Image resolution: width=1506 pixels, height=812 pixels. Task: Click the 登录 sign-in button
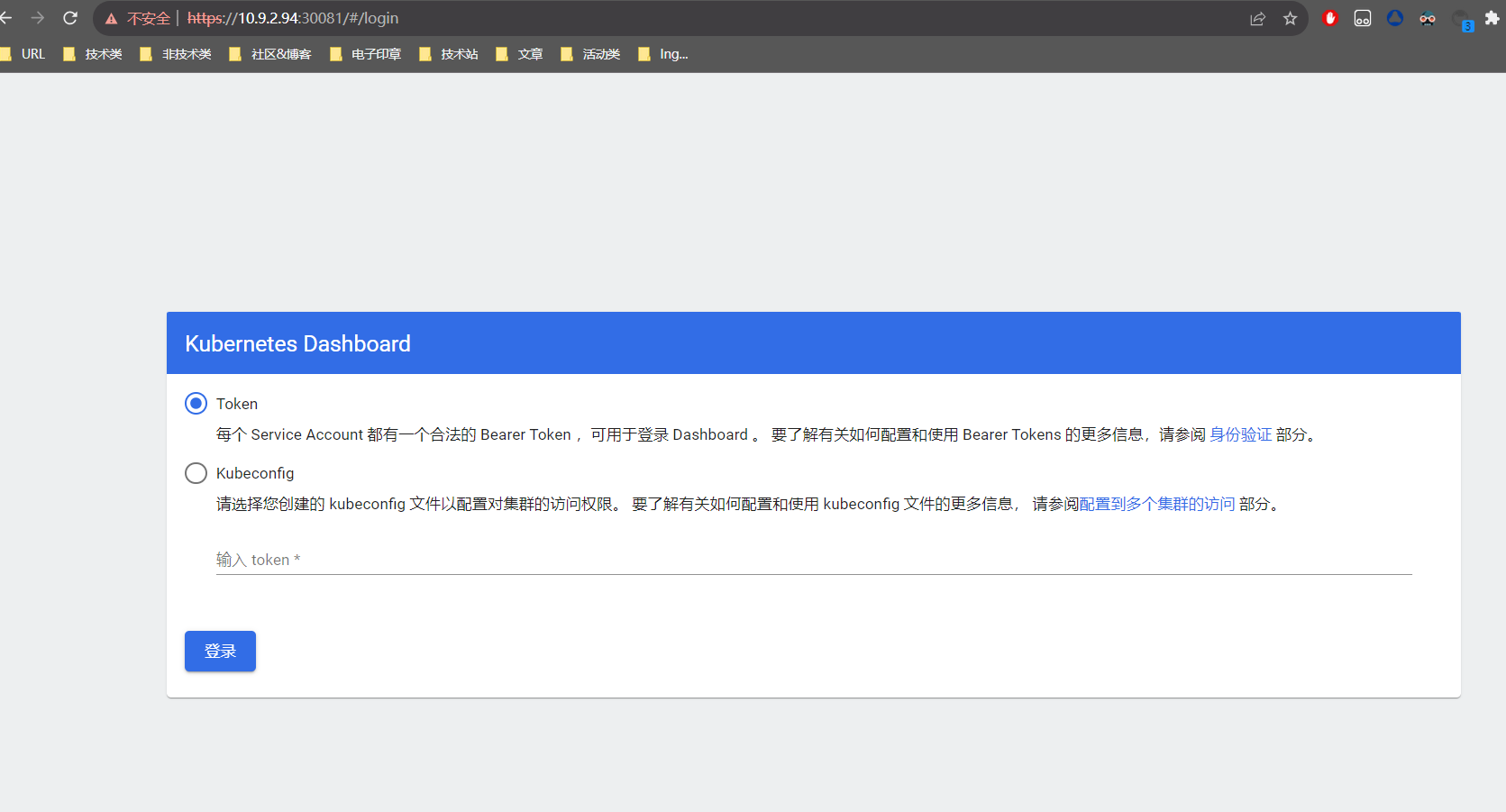click(x=220, y=651)
